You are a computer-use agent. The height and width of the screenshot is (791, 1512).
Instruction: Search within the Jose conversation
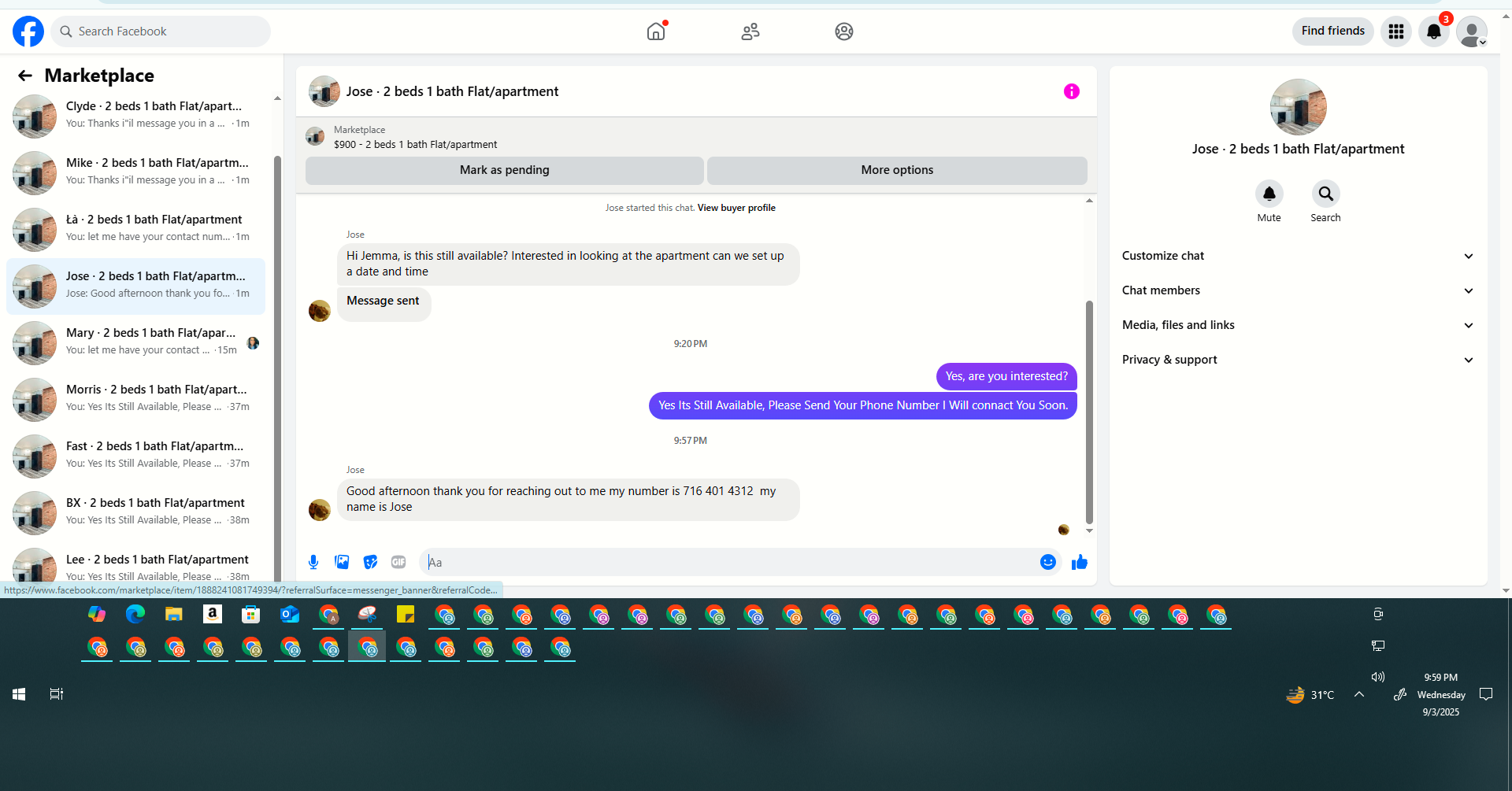coord(1326,194)
